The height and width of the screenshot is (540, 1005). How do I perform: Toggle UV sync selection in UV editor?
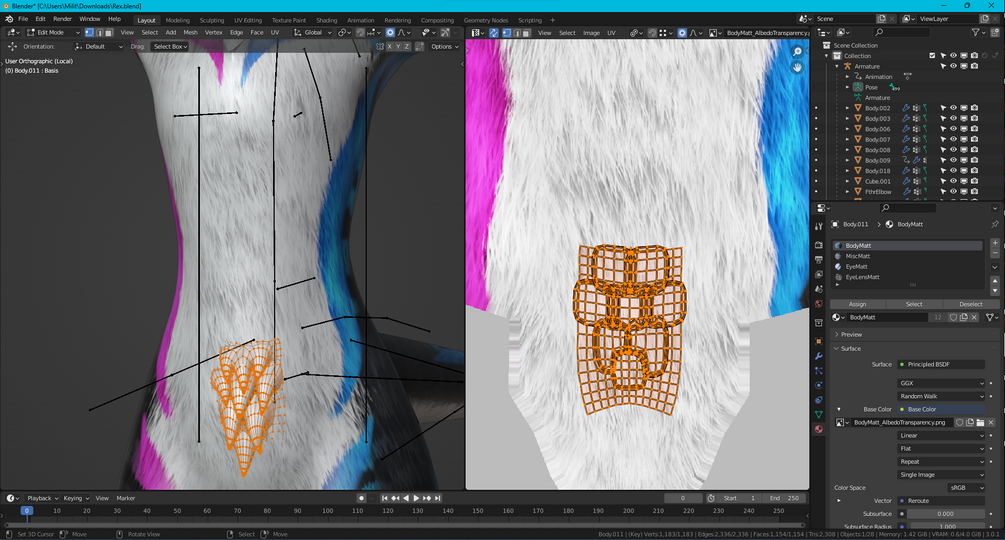pos(494,33)
